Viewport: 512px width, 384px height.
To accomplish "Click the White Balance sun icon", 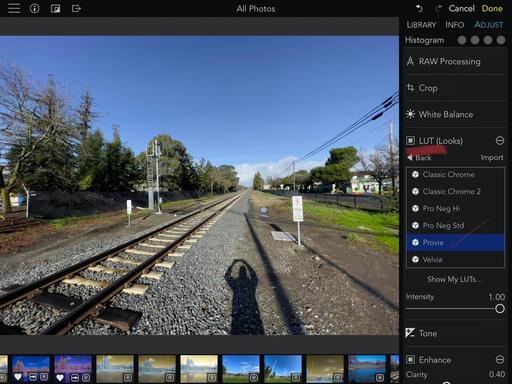I will (410, 114).
